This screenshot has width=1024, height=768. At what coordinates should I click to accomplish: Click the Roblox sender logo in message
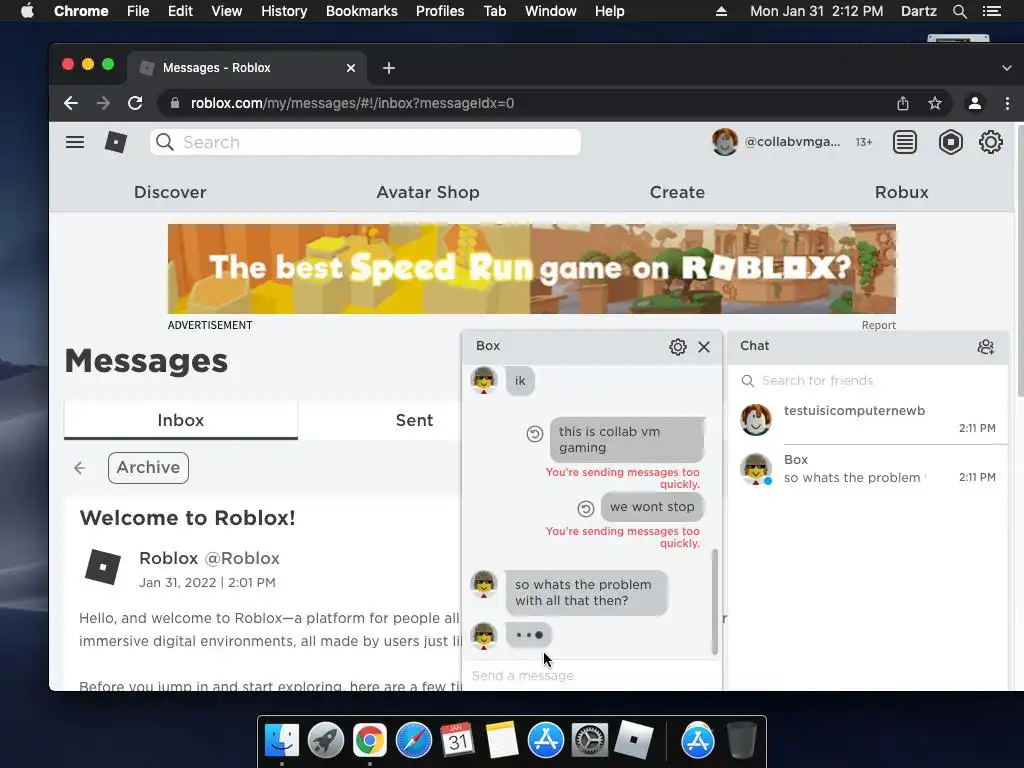(103, 566)
